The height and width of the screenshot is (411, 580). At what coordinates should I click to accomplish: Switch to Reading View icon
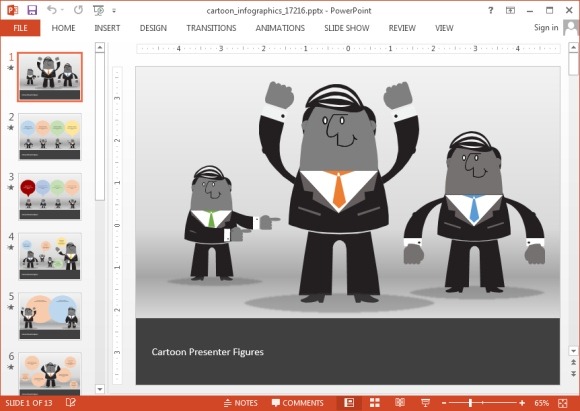pos(400,402)
